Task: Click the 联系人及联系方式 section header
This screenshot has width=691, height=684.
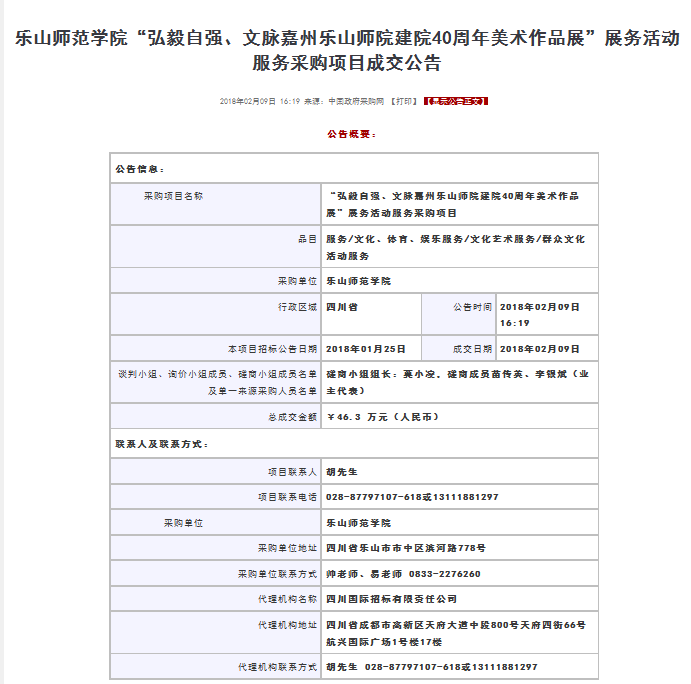Action: click(x=161, y=443)
